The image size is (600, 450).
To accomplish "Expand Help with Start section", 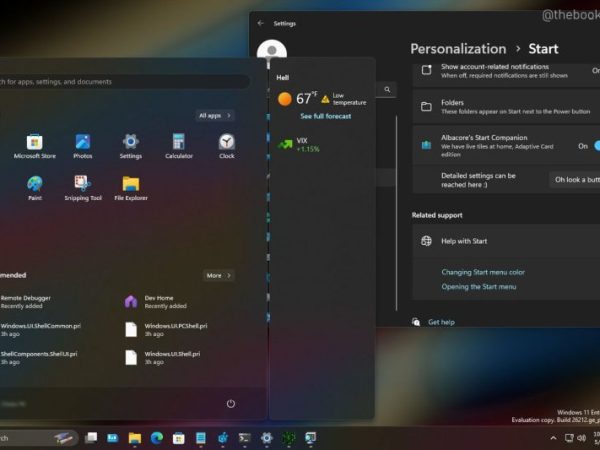I will (x=506, y=241).
